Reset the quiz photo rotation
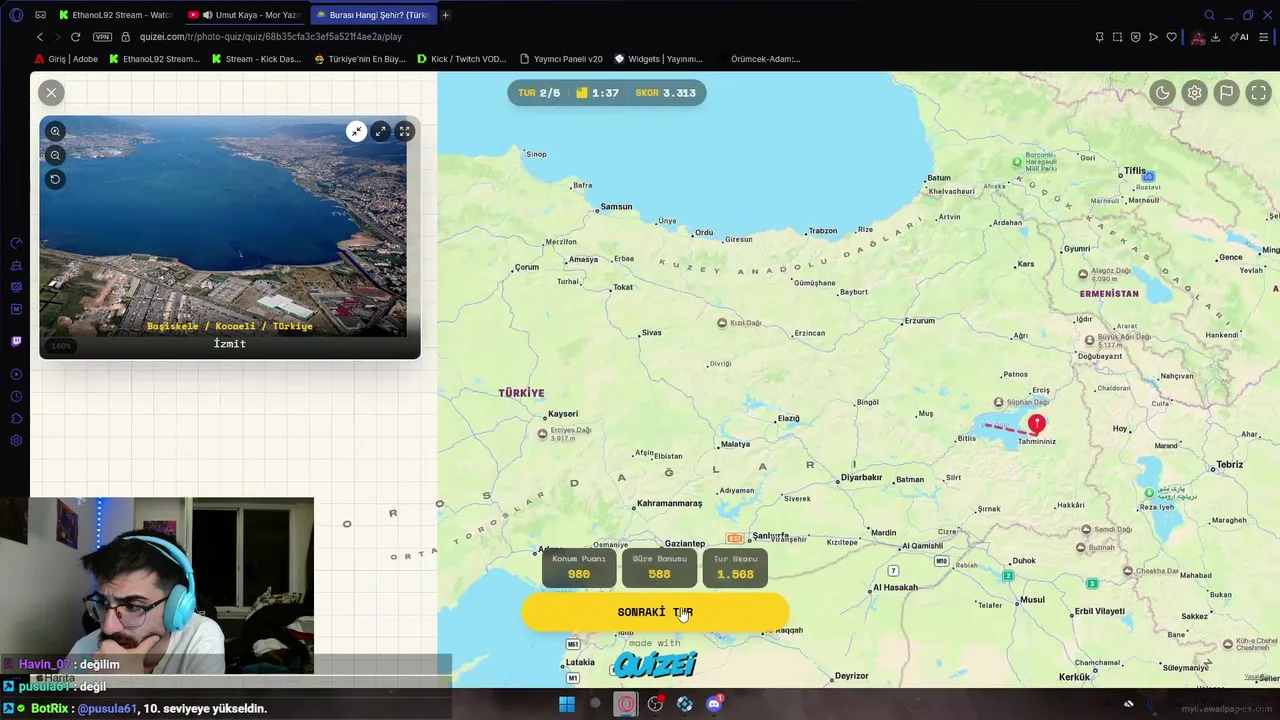This screenshot has width=1280, height=720. (55, 179)
